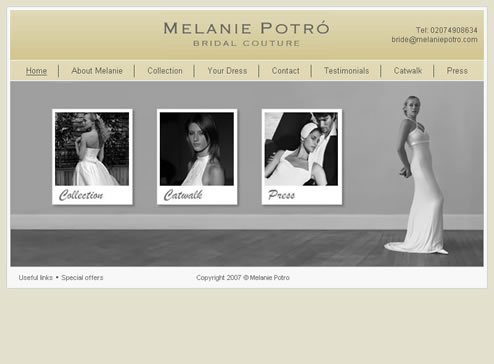Click the cursive Press caption
The height and width of the screenshot is (364, 494).
coord(282,195)
